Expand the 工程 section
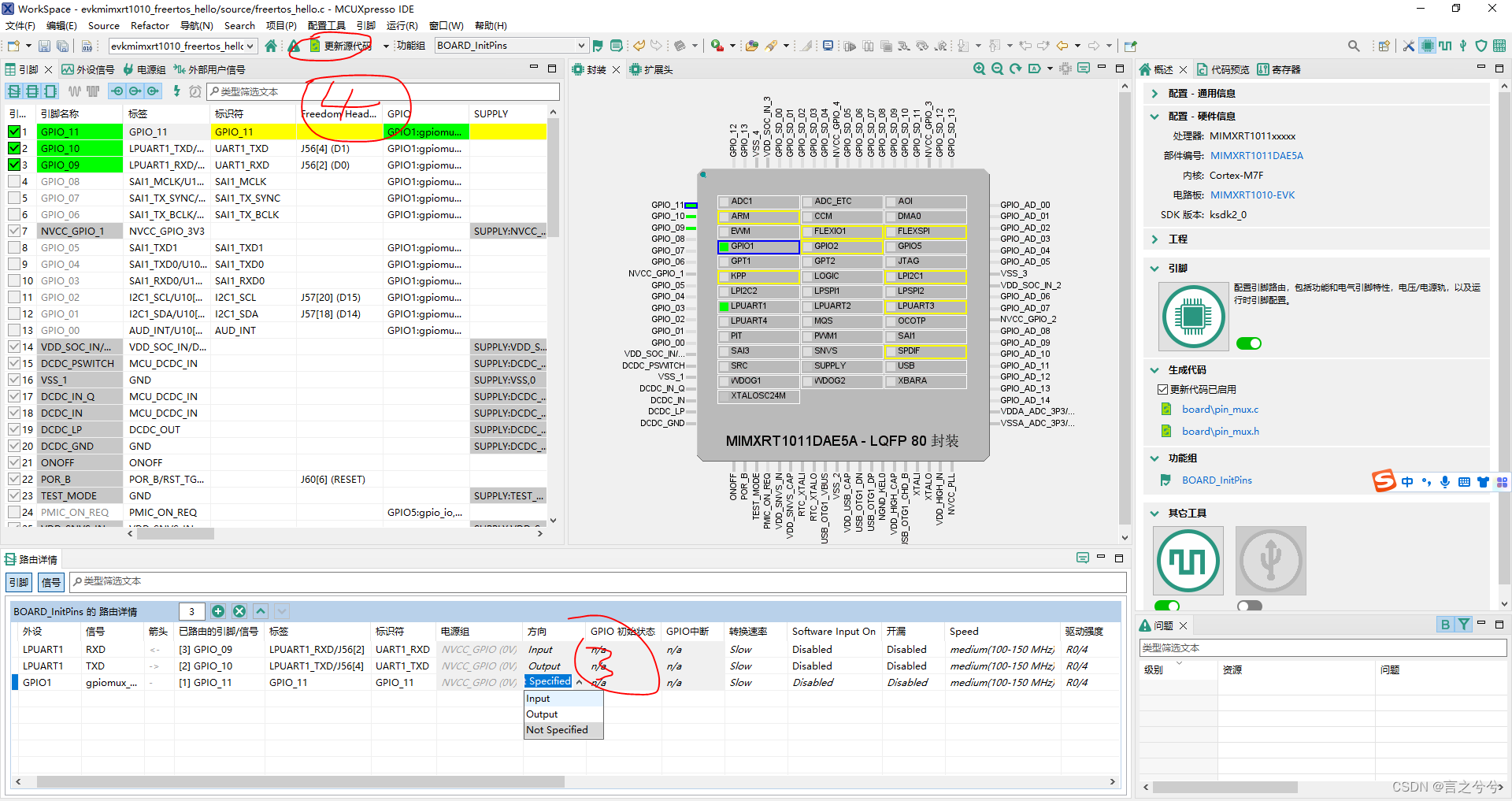This screenshot has width=1512, height=801. pyautogui.click(x=1154, y=239)
